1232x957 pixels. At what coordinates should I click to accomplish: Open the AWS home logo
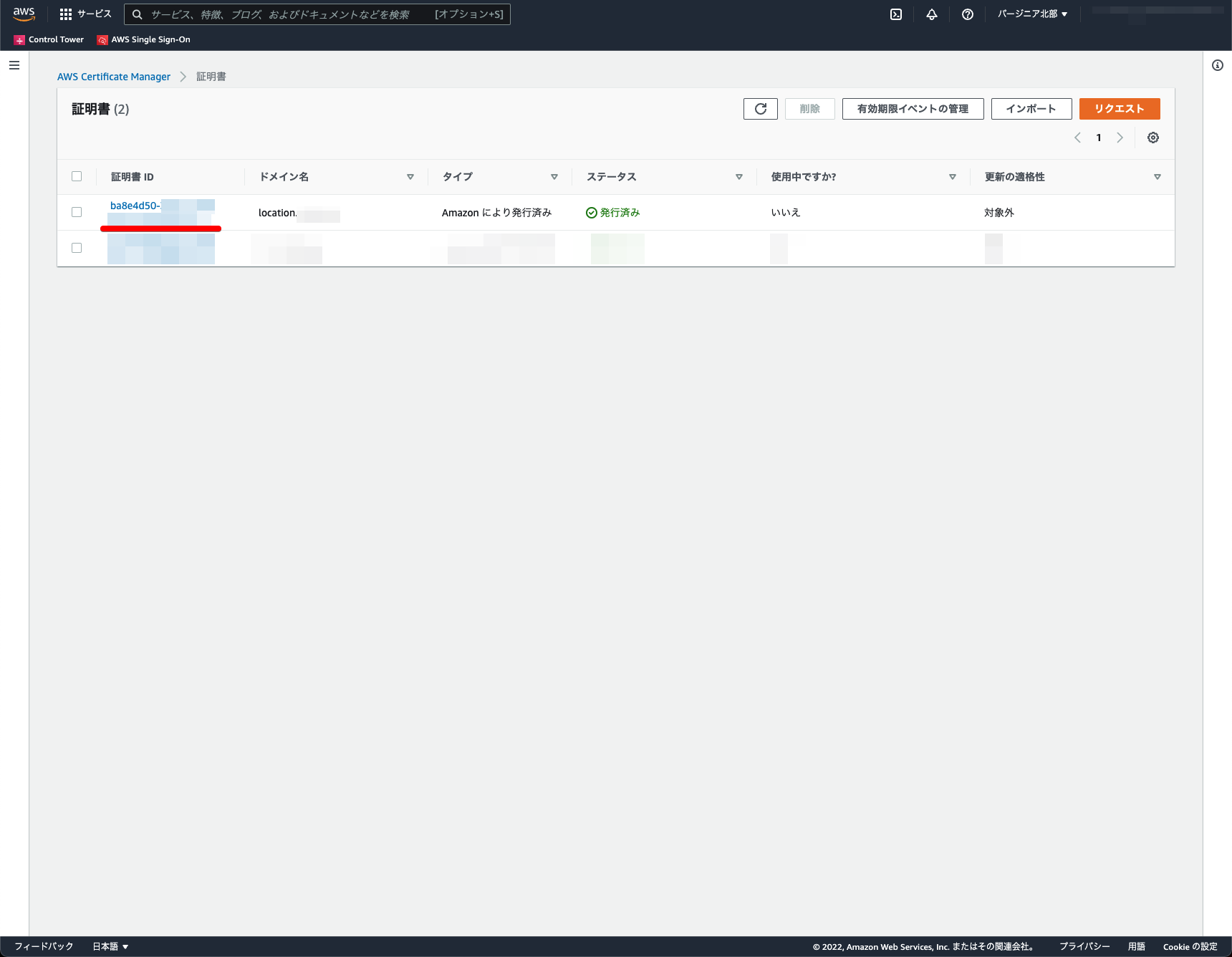click(24, 14)
